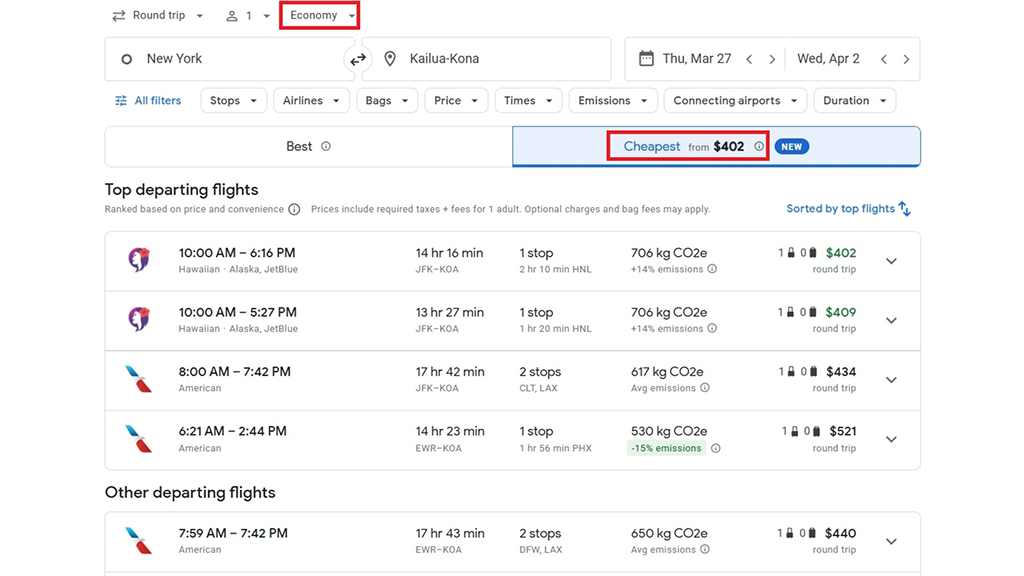The width and height of the screenshot is (1024, 576).
Task: Open the Connecting airports filter dropdown
Action: pyautogui.click(x=735, y=101)
